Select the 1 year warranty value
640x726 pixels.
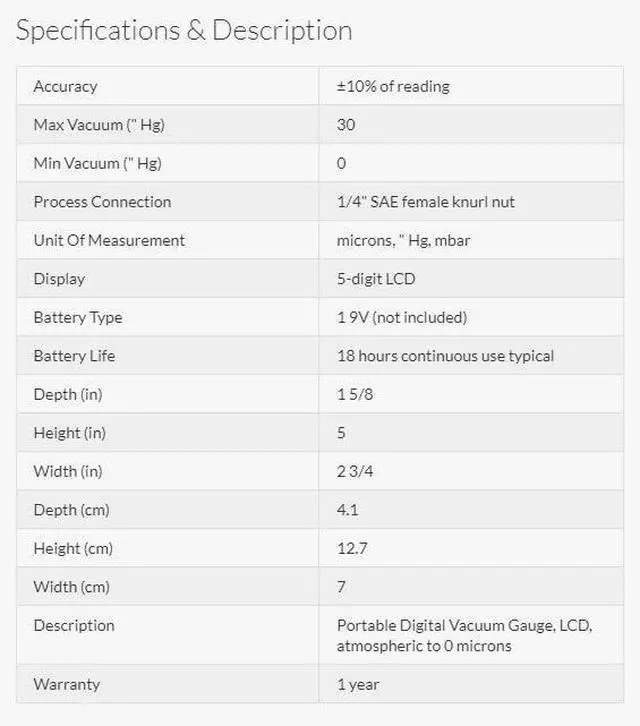(358, 685)
